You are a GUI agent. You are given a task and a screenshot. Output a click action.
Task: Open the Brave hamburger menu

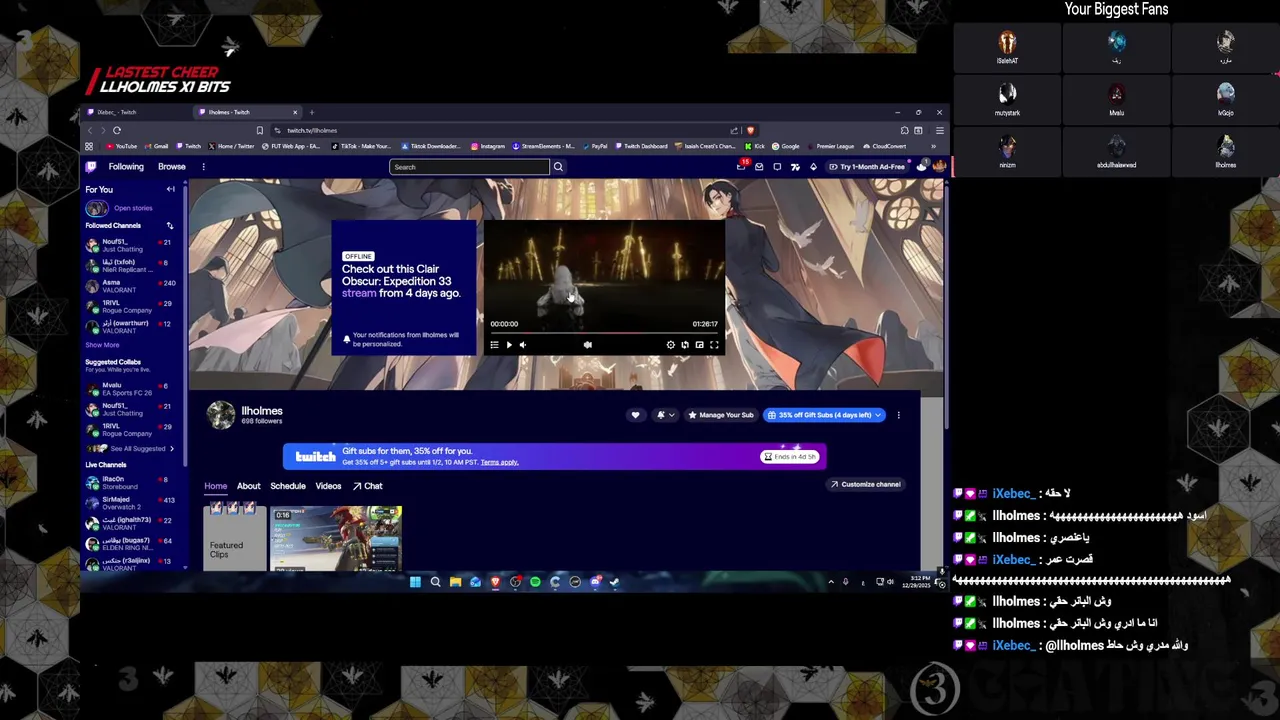click(939, 130)
